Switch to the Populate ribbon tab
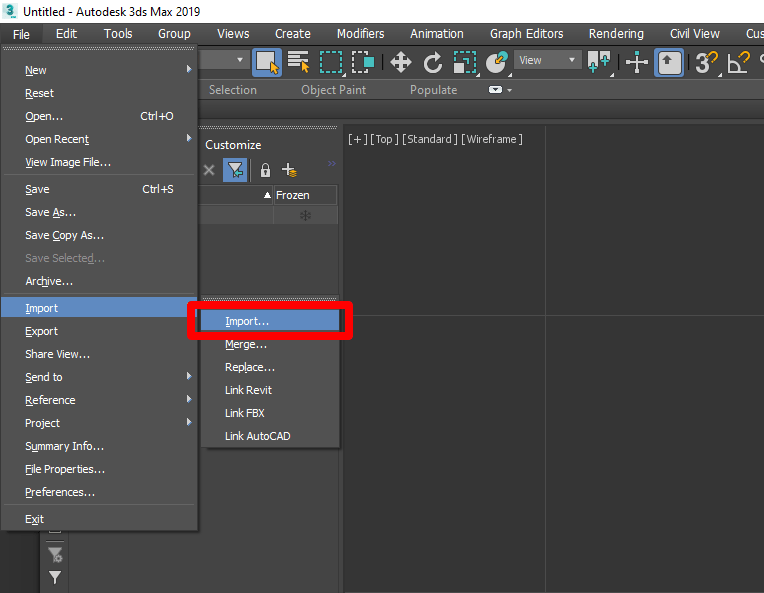The width and height of the screenshot is (764, 593). 433,90
